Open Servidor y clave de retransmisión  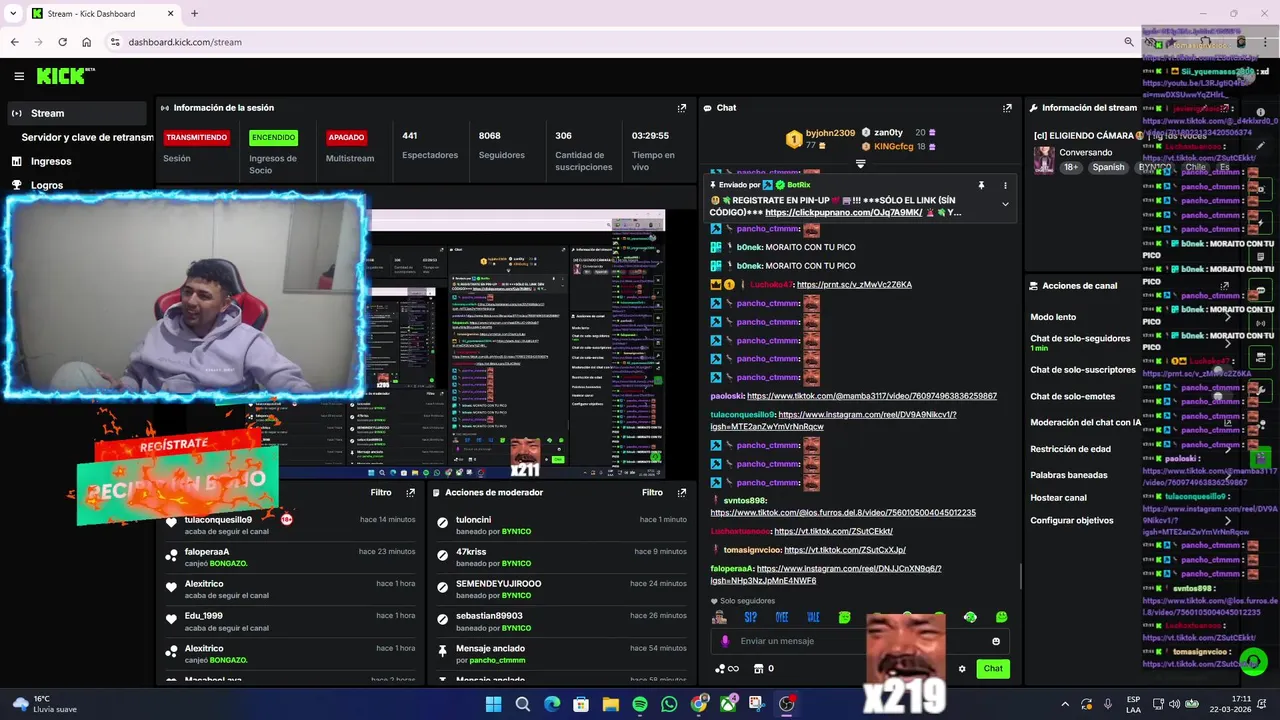point(87,137)
